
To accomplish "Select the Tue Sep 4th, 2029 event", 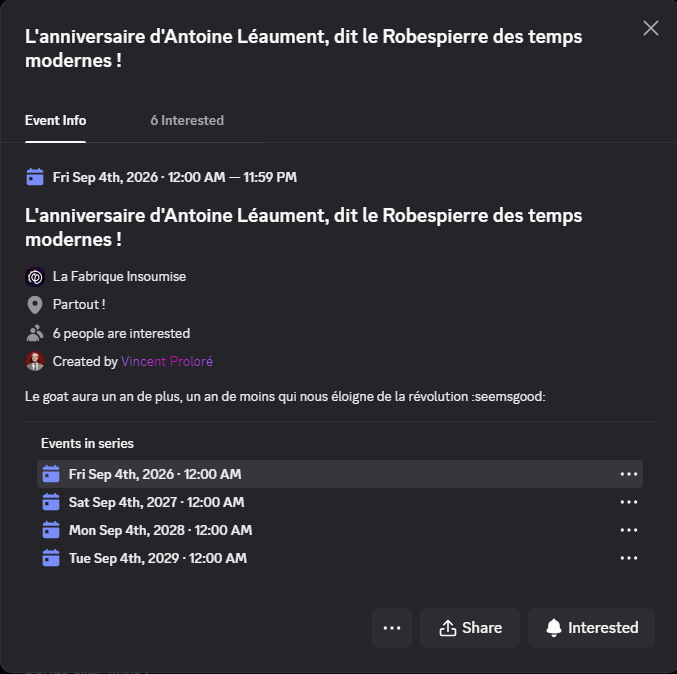I will pos(157,558).
